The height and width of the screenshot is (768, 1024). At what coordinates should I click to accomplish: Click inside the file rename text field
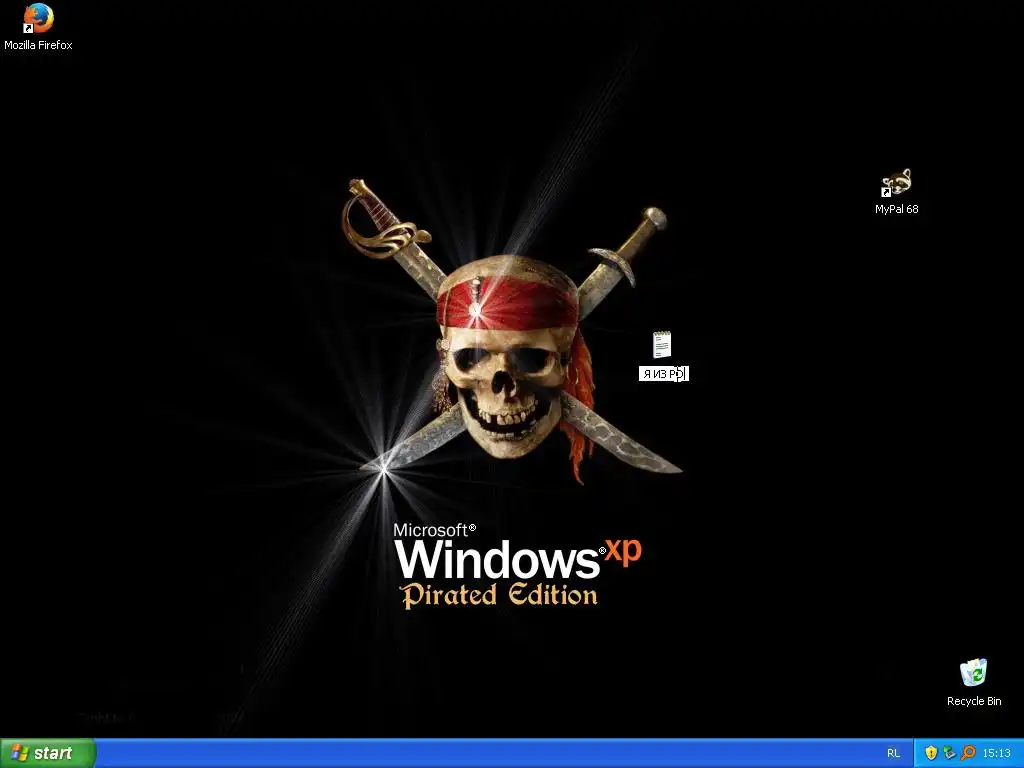(664, 374)
